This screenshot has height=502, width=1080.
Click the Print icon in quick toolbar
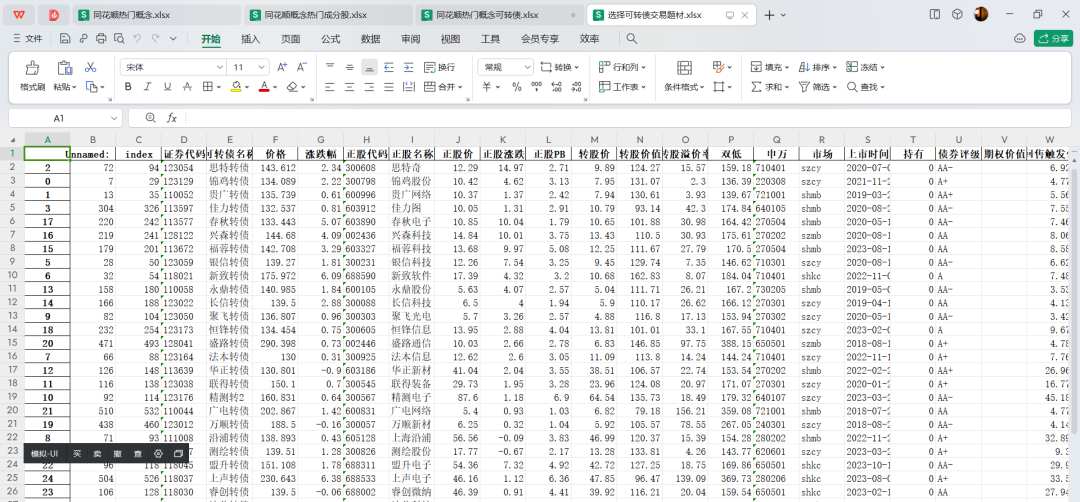click(101, 39)
